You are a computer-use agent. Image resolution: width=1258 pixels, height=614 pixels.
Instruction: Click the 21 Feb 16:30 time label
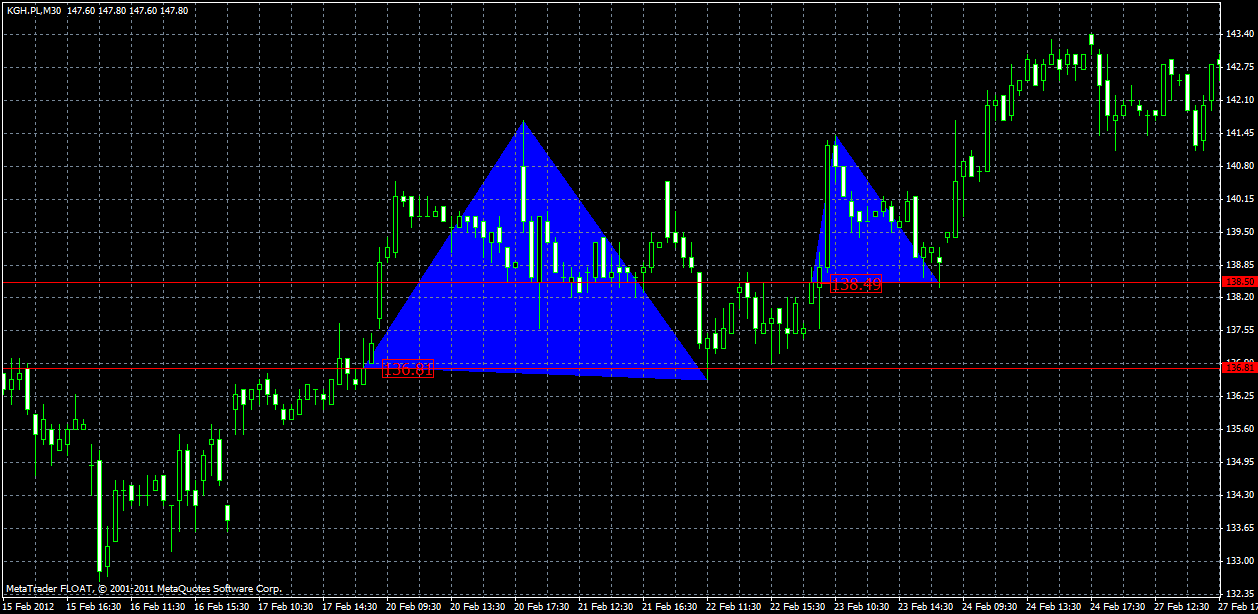pos(670,607)
